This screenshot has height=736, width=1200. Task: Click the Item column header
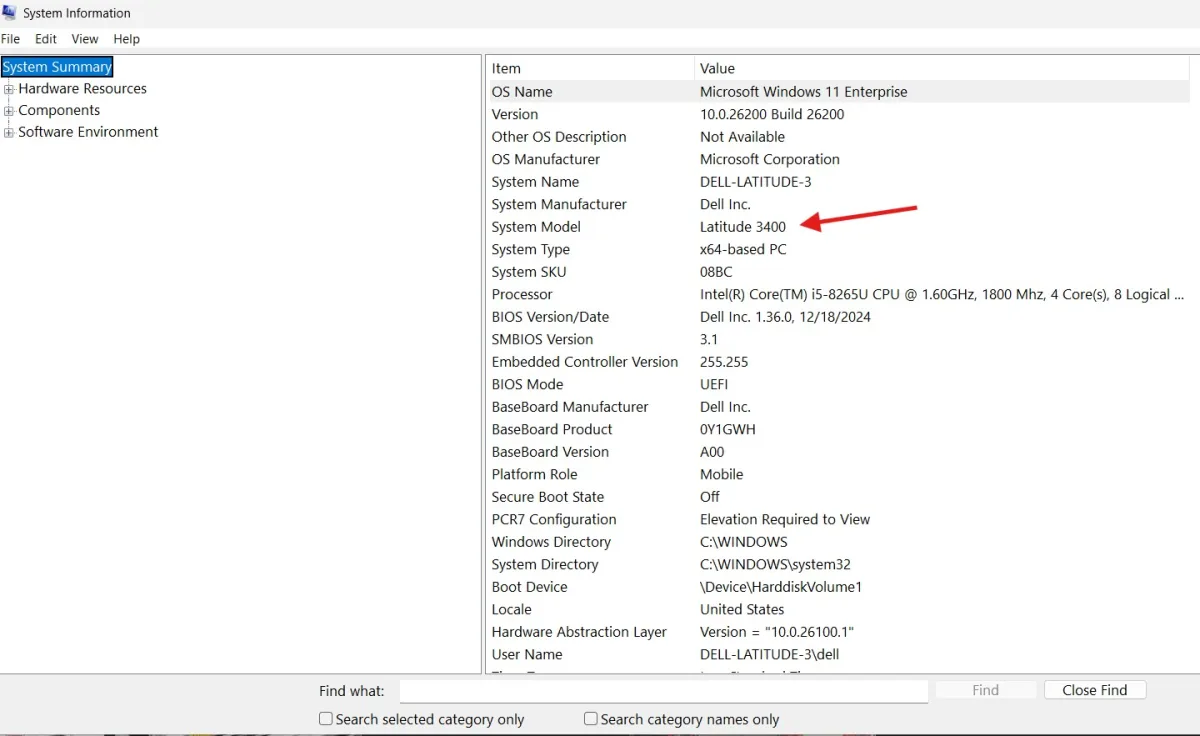tap(590, 69)
